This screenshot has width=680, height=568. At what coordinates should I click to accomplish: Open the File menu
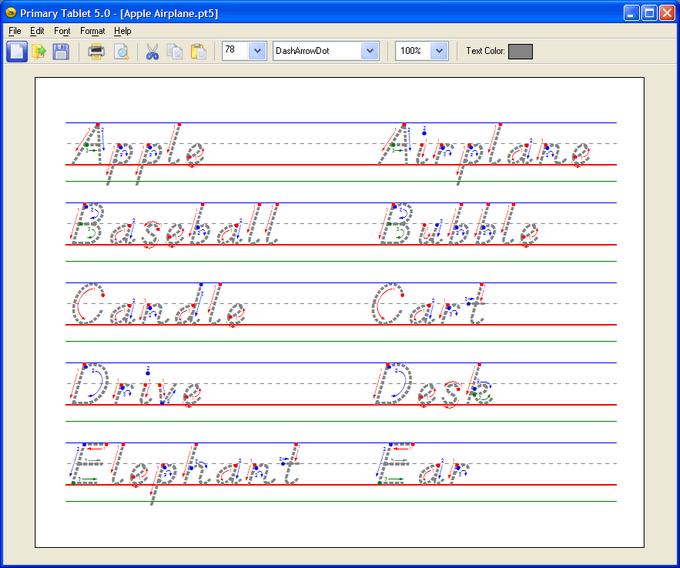coord(14,31)
